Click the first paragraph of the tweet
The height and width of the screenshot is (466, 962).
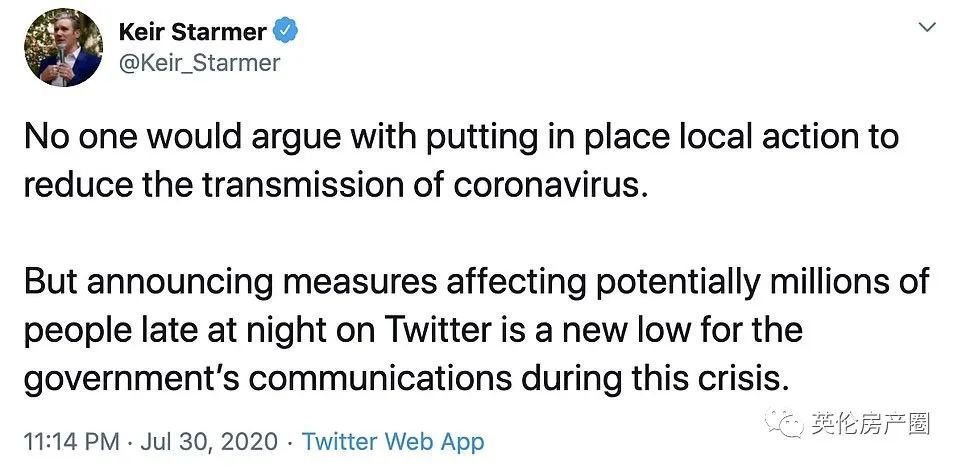[x=460, y=161]
